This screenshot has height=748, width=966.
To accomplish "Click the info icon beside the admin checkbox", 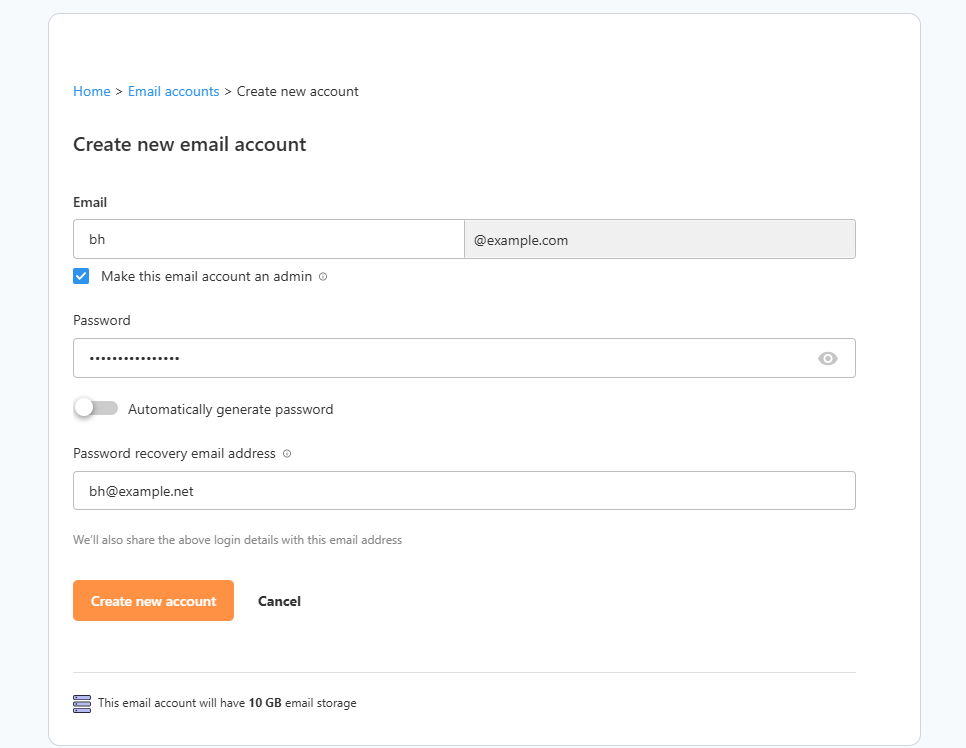I will 322,276.
